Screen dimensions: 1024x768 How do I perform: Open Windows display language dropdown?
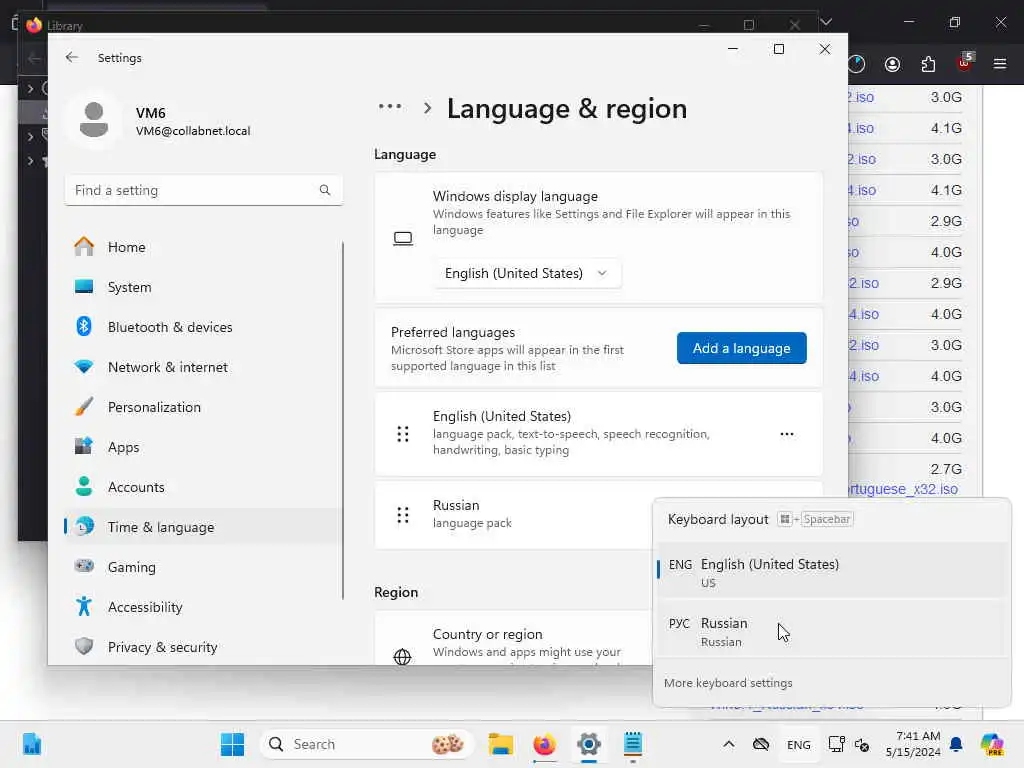[527, 273]
